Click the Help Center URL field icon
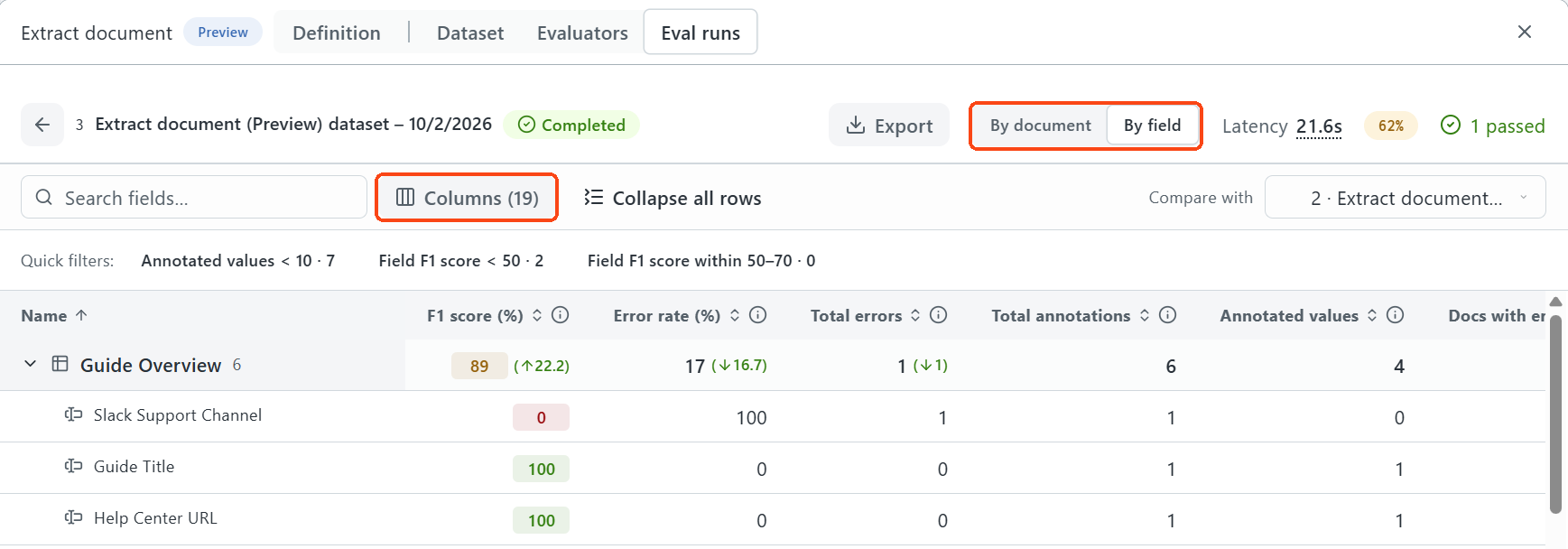Screen dimensions: 1568x549 tap(74, 517)
